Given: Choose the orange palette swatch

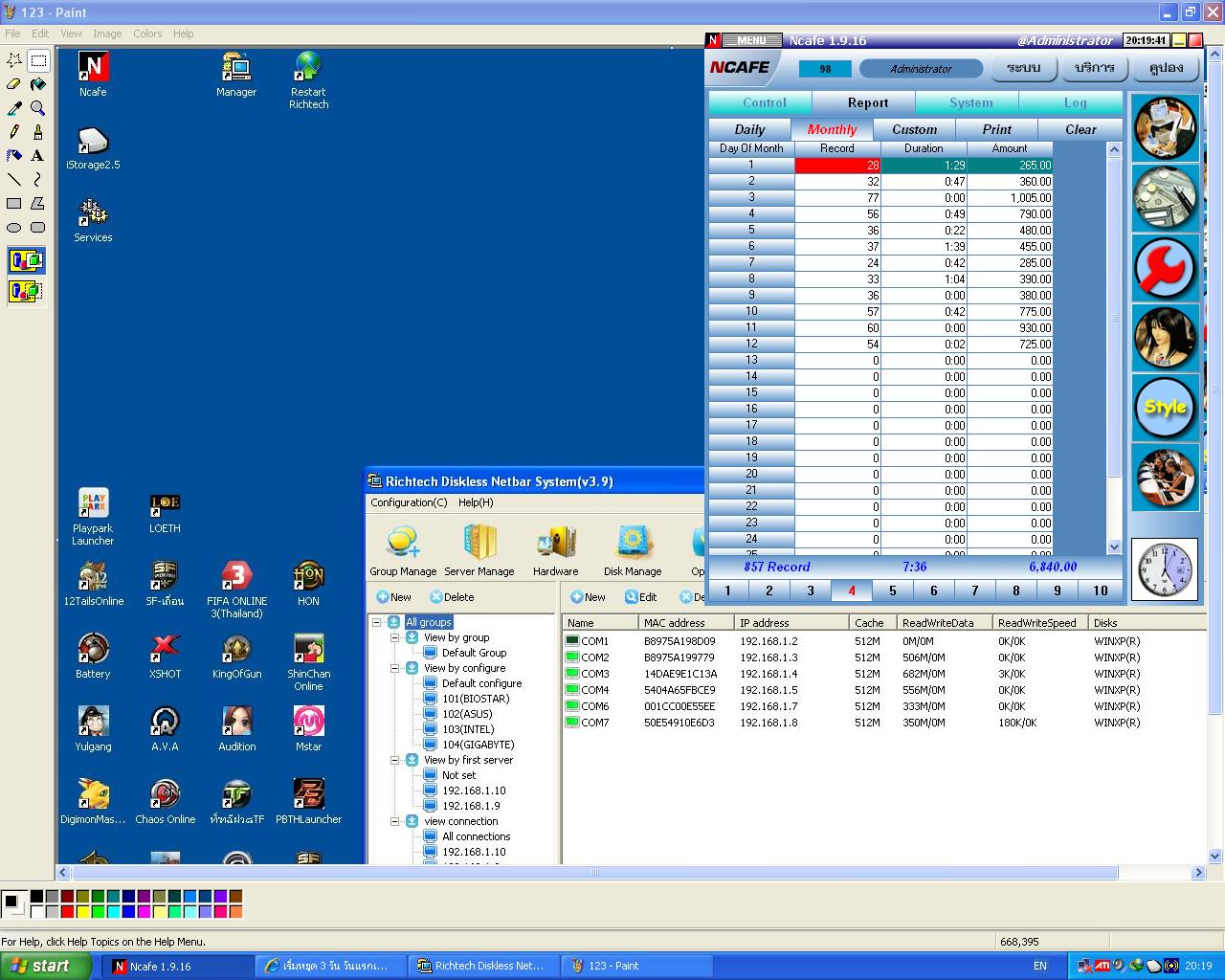Looking at the screenshot, I should tap(235, 911).
